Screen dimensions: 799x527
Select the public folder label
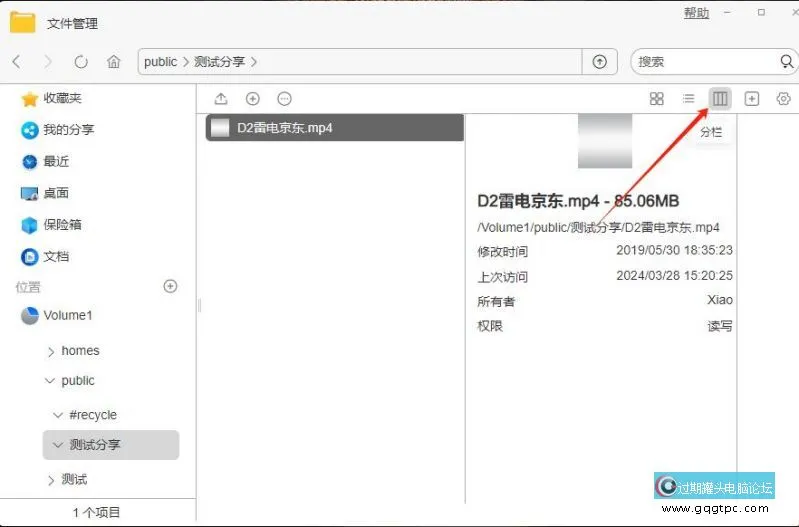pyautogui.click(x=78, y=381)
